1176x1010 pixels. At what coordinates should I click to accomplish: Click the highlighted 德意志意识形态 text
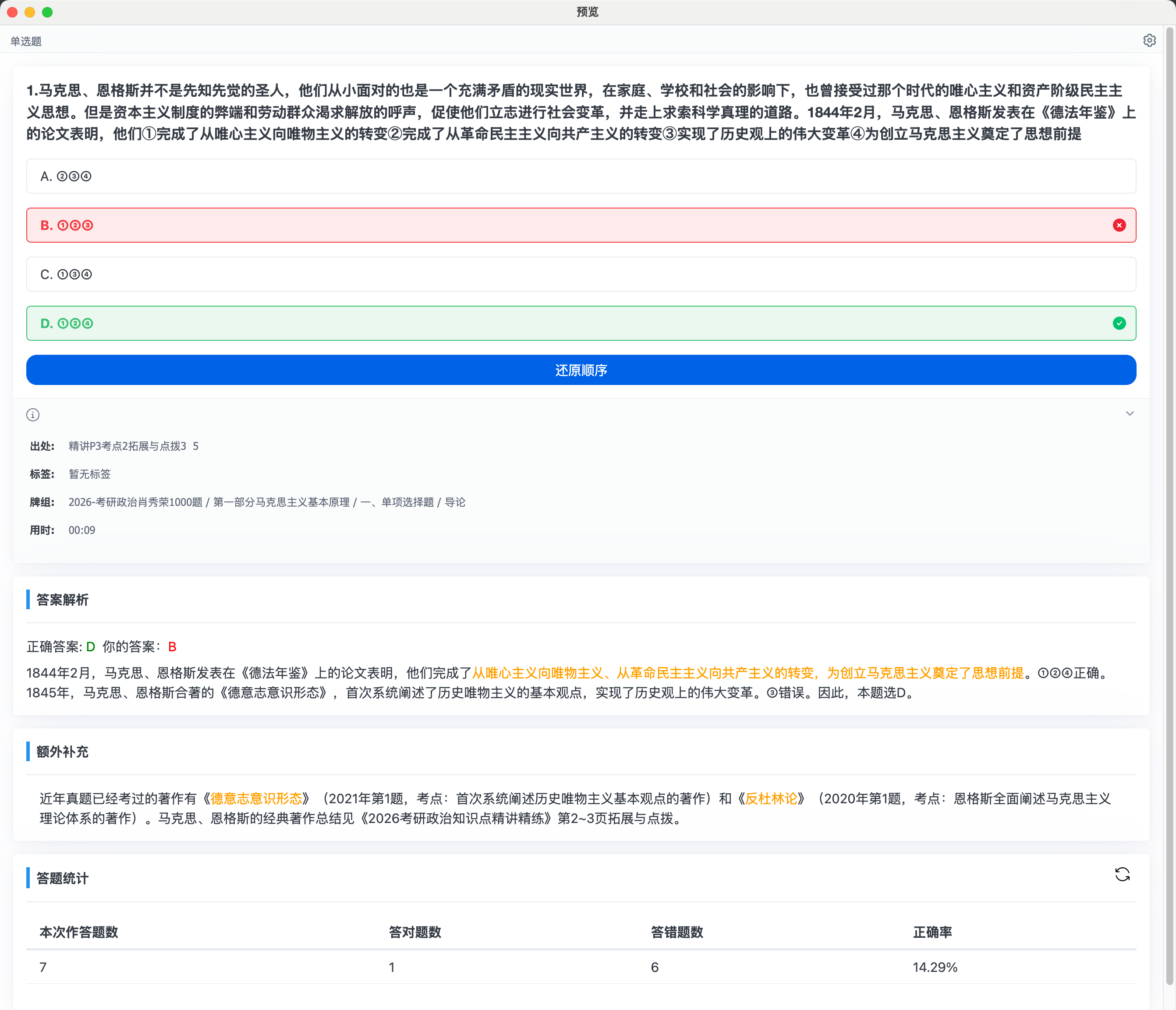tap(257, 799)
